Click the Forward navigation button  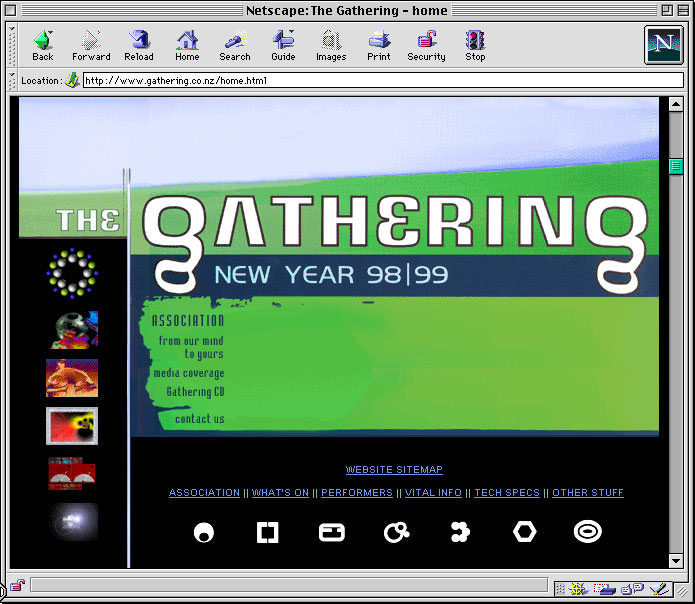pos(91,45)
